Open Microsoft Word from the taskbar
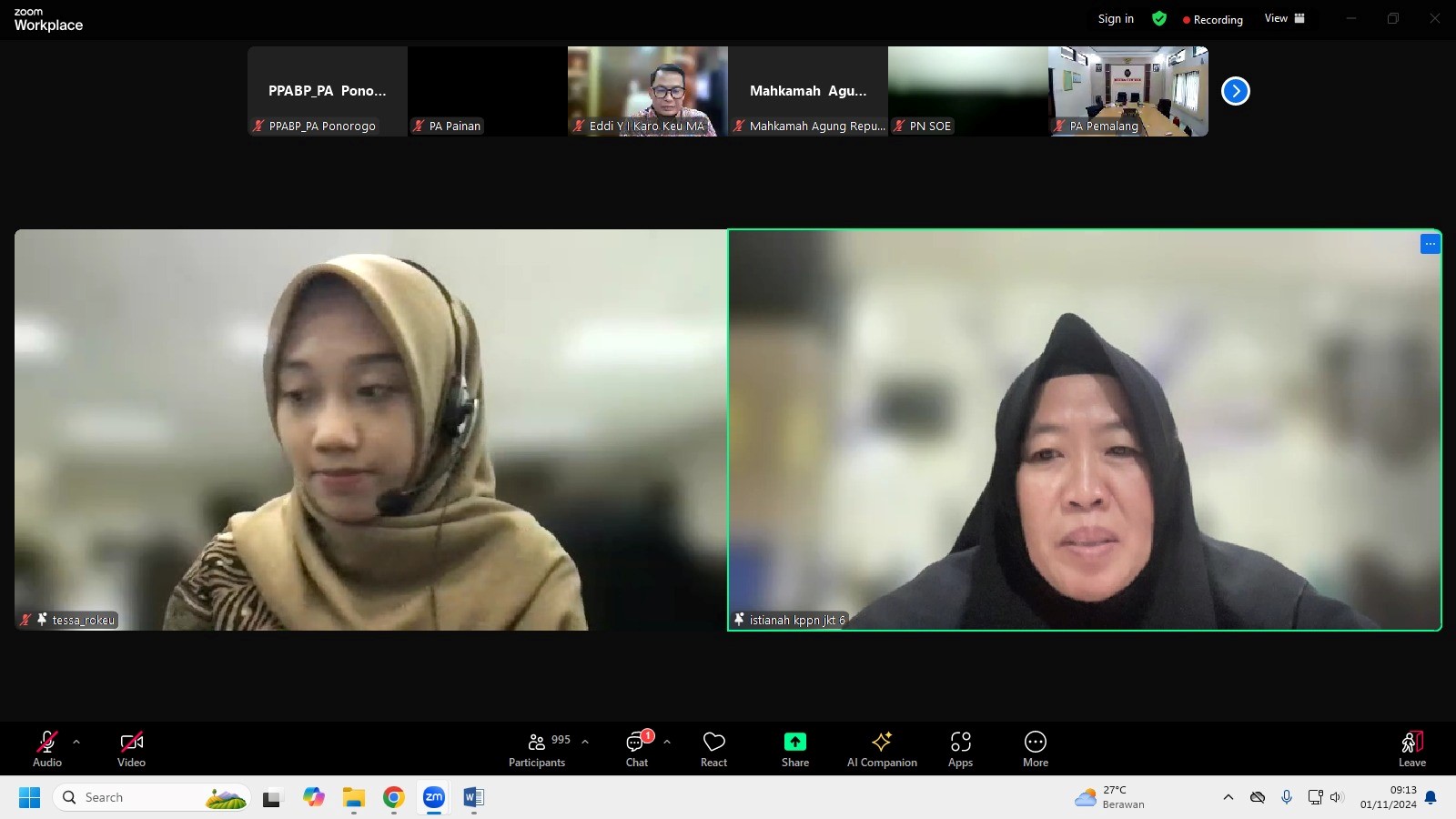 pos(473,798)
